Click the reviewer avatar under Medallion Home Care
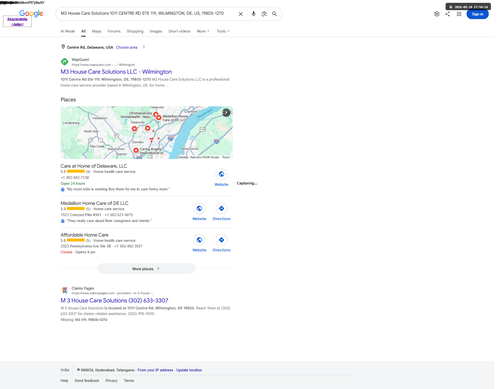Viewport: 500px width, 389px height. pos(63,221)
